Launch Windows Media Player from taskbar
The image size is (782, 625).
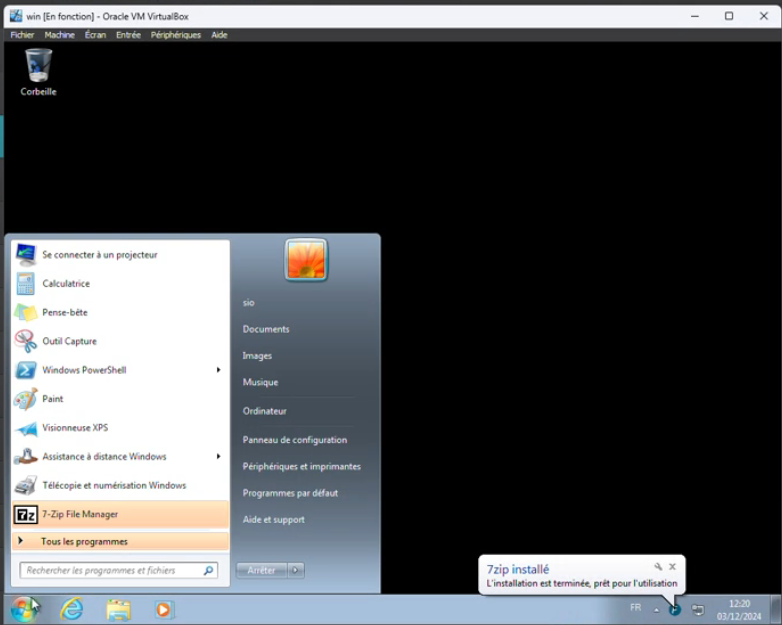click(163, 610)
